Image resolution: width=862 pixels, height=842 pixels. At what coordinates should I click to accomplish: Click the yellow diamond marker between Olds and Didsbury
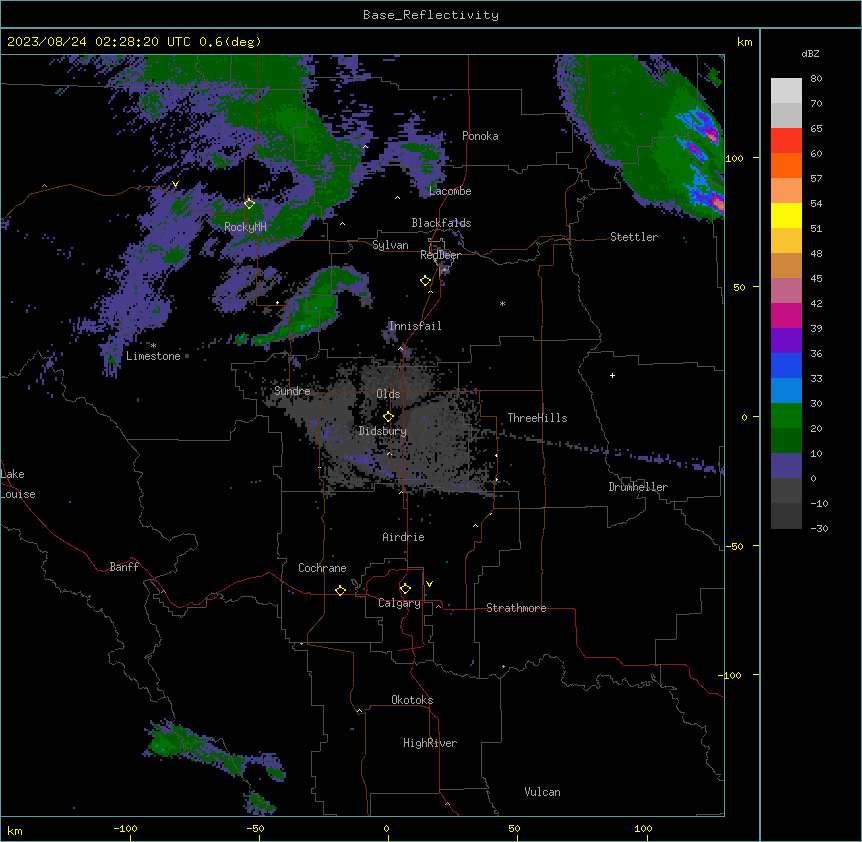pos(388,417)
